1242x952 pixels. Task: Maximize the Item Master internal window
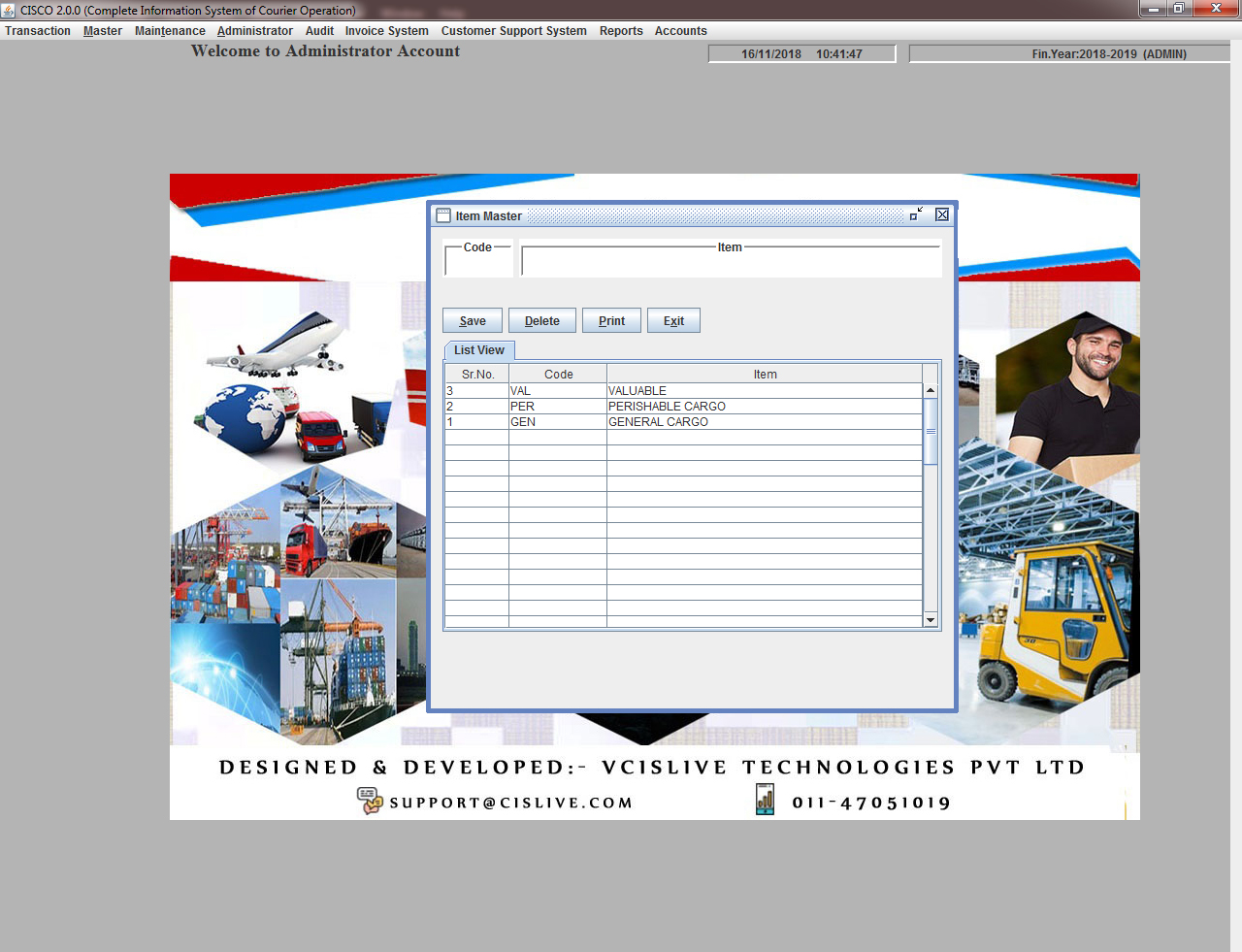[x=916, y=214]
